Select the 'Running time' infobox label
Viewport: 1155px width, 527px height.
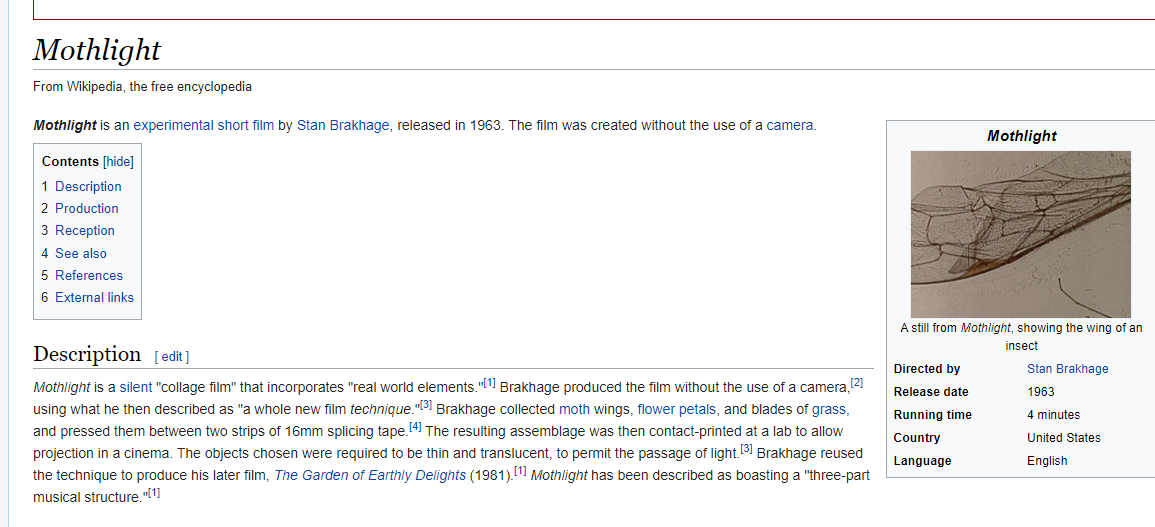pyautogui.click(x=933, y=415)
